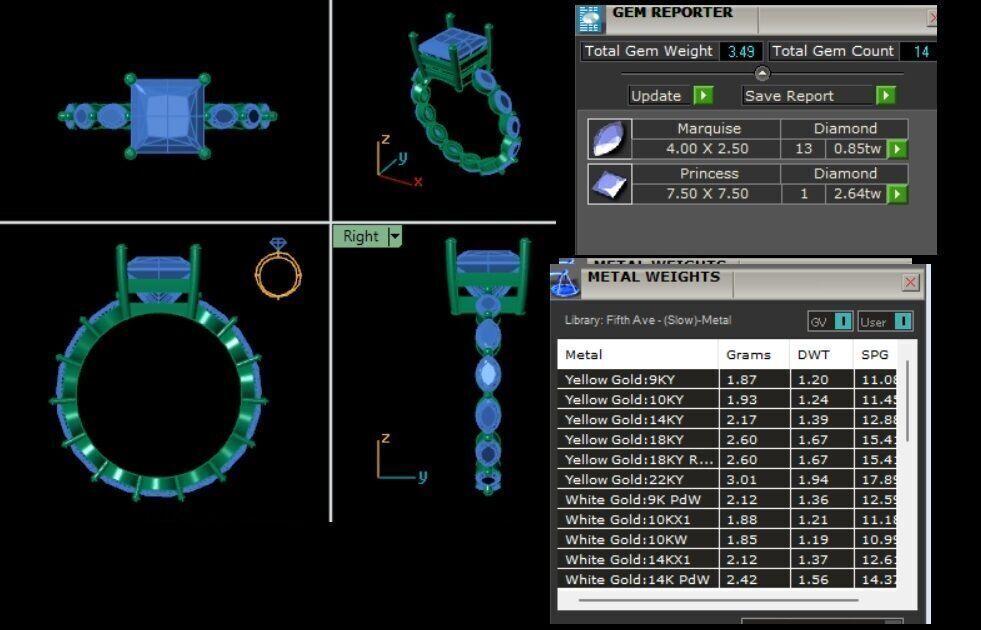Select the White Gold:9K PdW row
Screen dimensions: 981x630
(x=727, y=499)
